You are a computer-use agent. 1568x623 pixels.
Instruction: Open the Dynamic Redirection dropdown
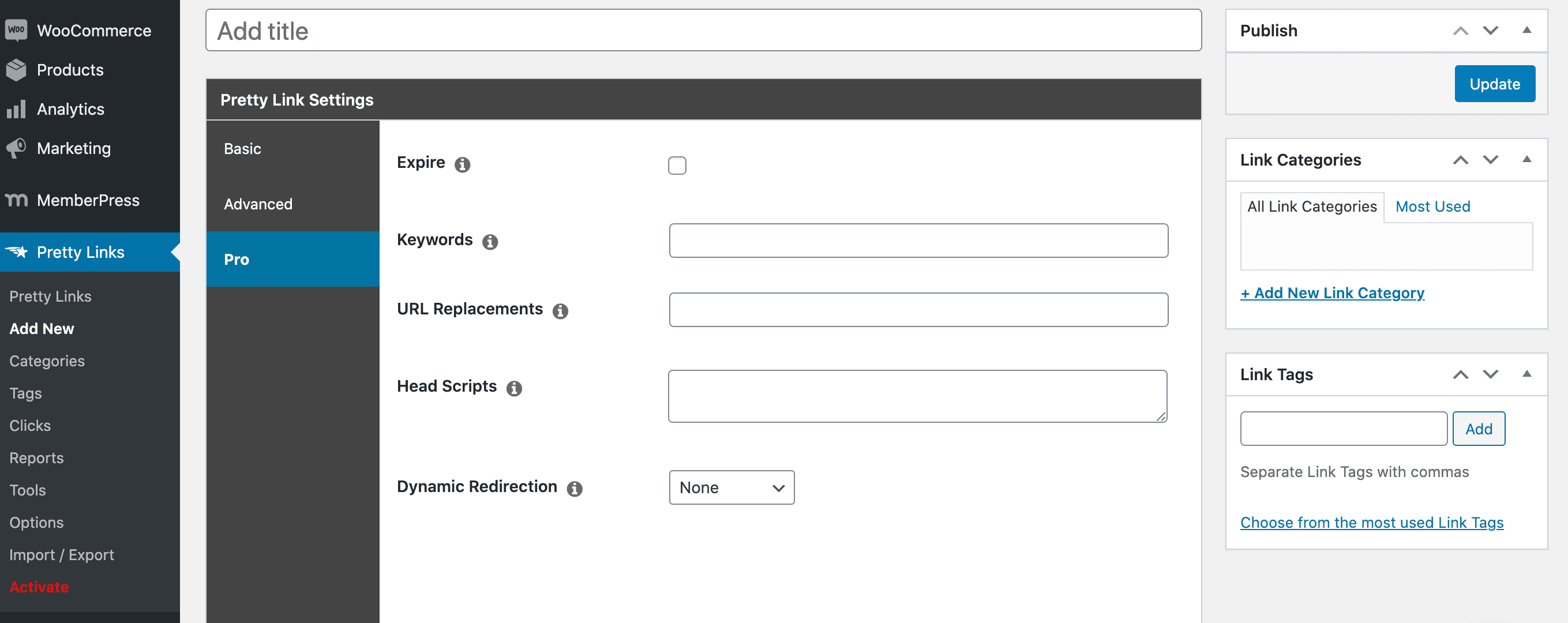(x=731, y=487)
